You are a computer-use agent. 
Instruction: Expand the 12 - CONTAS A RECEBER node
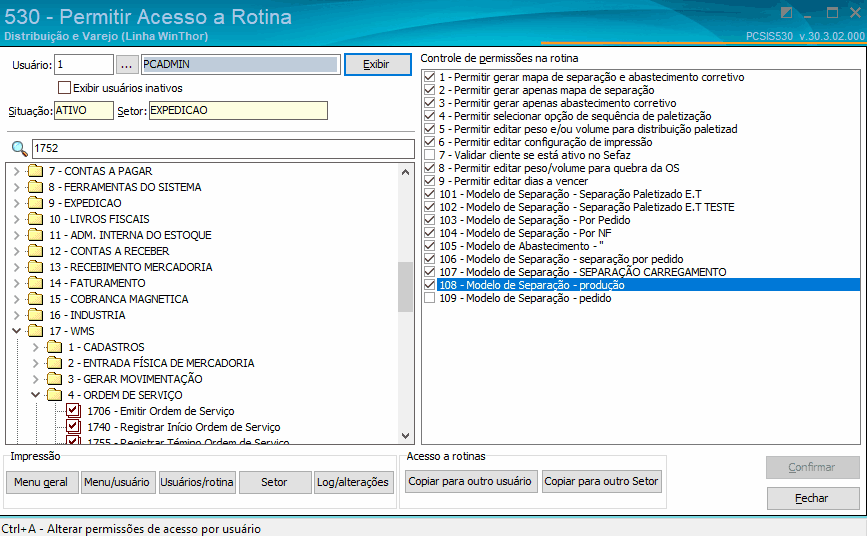pyautogui.click(x=17, y=251)
